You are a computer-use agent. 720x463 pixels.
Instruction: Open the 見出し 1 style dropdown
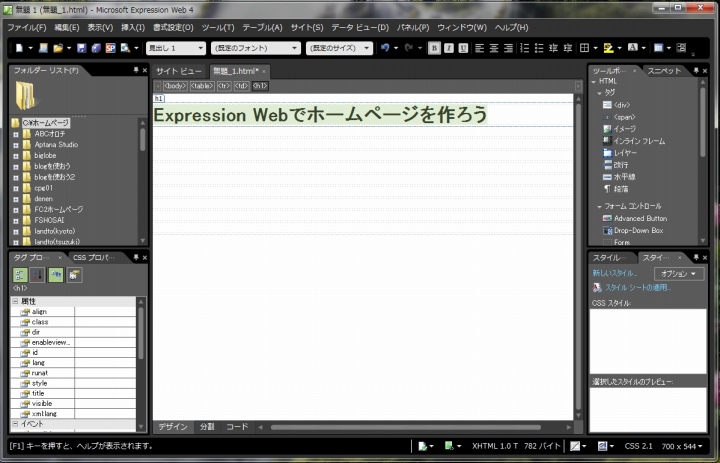175,48
